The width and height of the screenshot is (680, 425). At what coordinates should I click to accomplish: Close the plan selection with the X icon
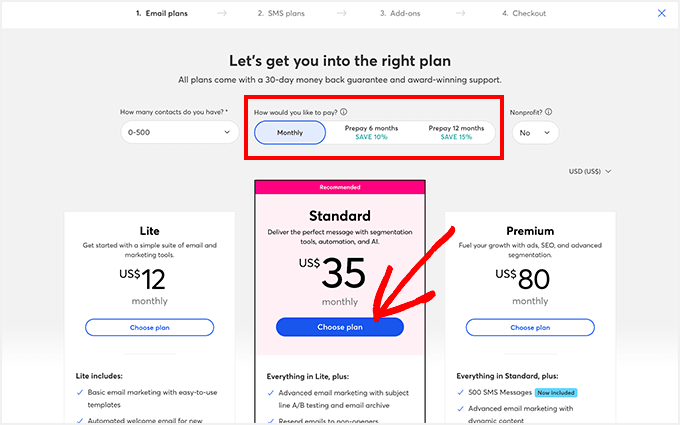pyautogui.click(x=661, y=13)
